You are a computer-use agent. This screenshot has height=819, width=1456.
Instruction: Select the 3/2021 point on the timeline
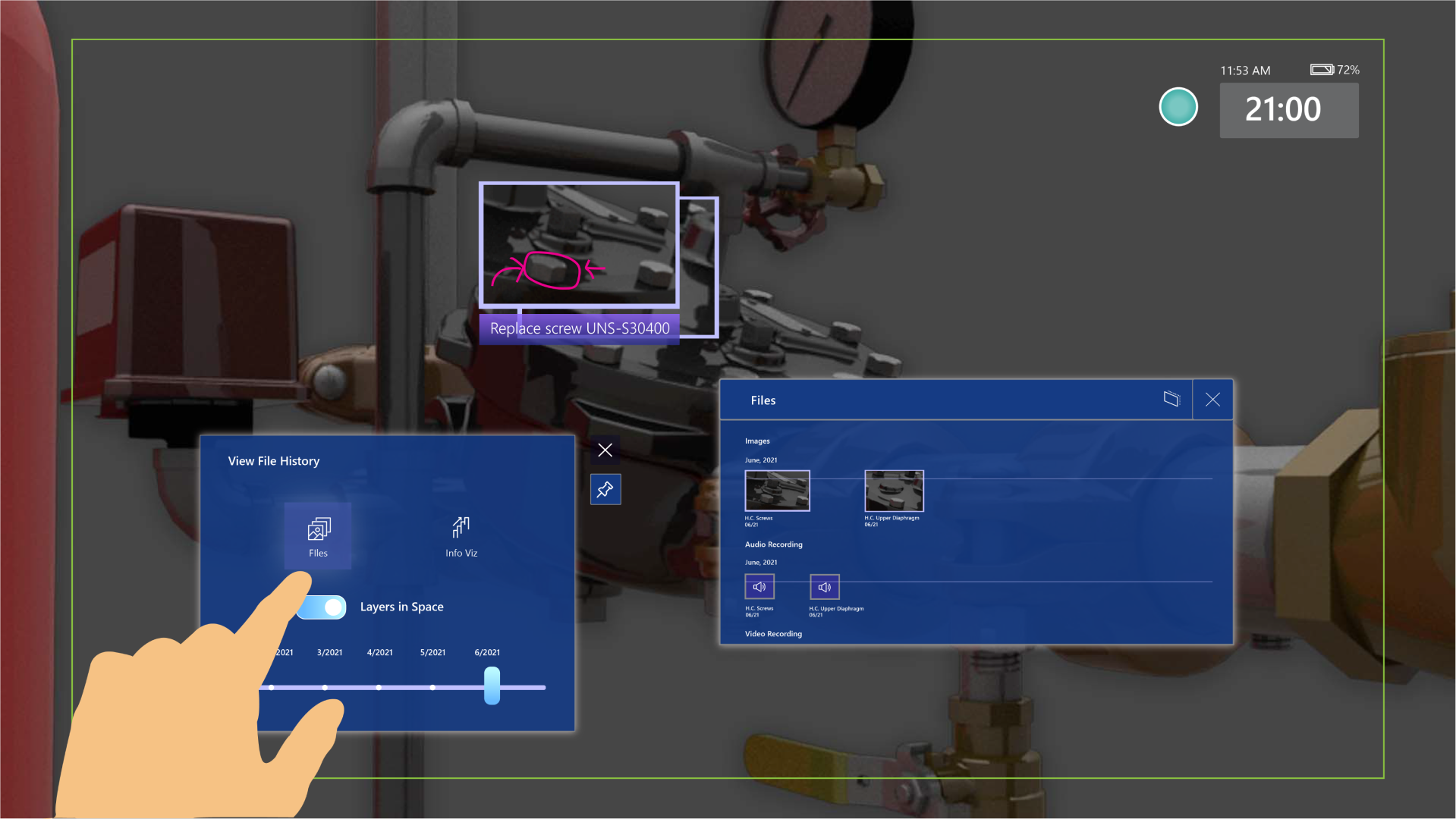[x=325, y=688]
